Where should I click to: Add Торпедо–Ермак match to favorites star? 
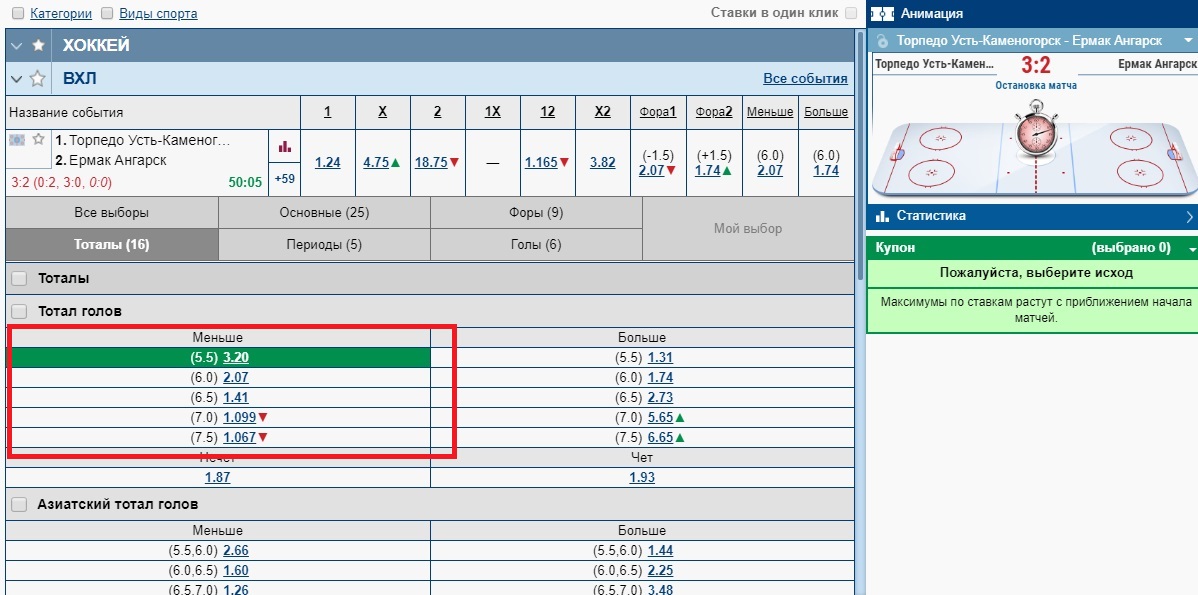tap(38, 140)
